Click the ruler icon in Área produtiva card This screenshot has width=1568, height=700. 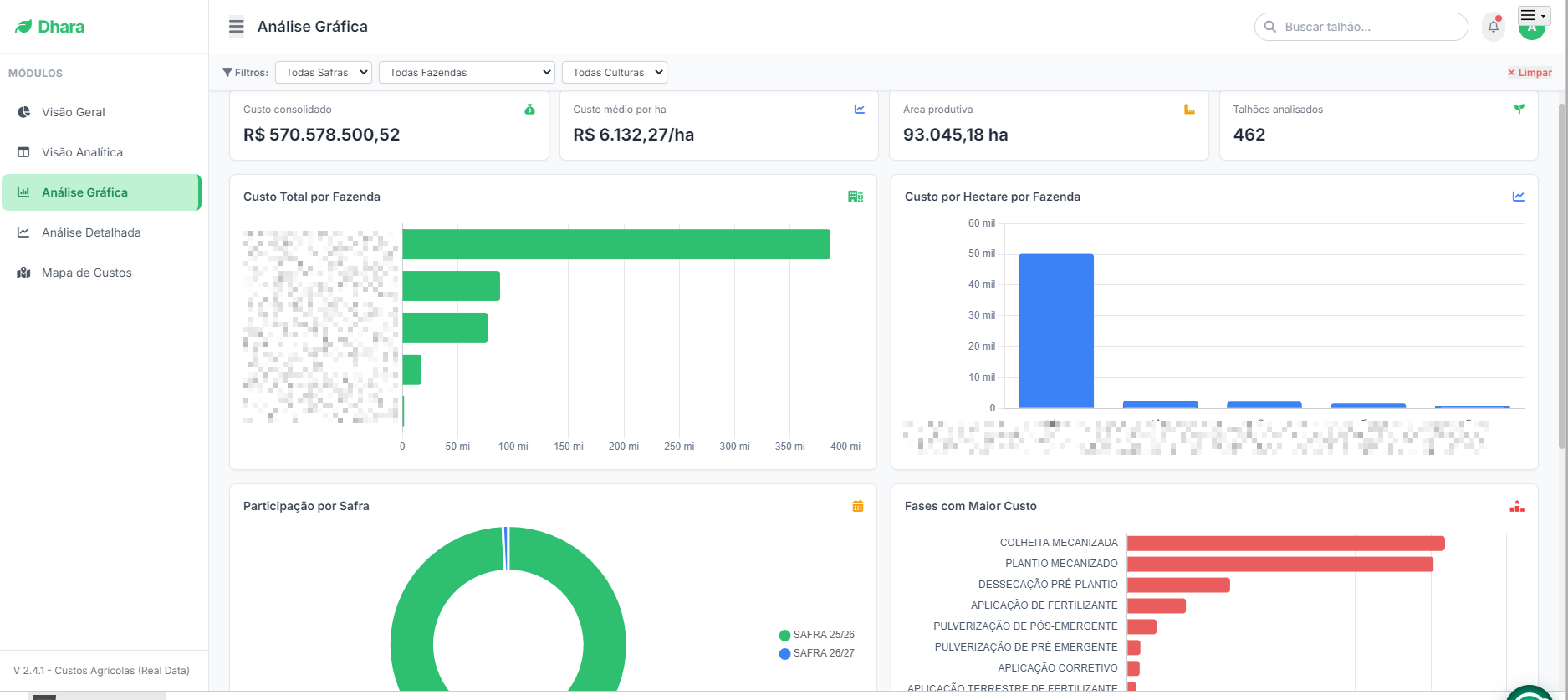tap(1189, 110)
